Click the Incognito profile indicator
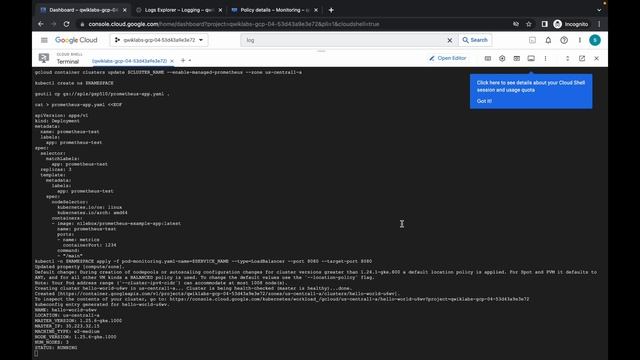The image size is (640, 360). tap(571, 24)
